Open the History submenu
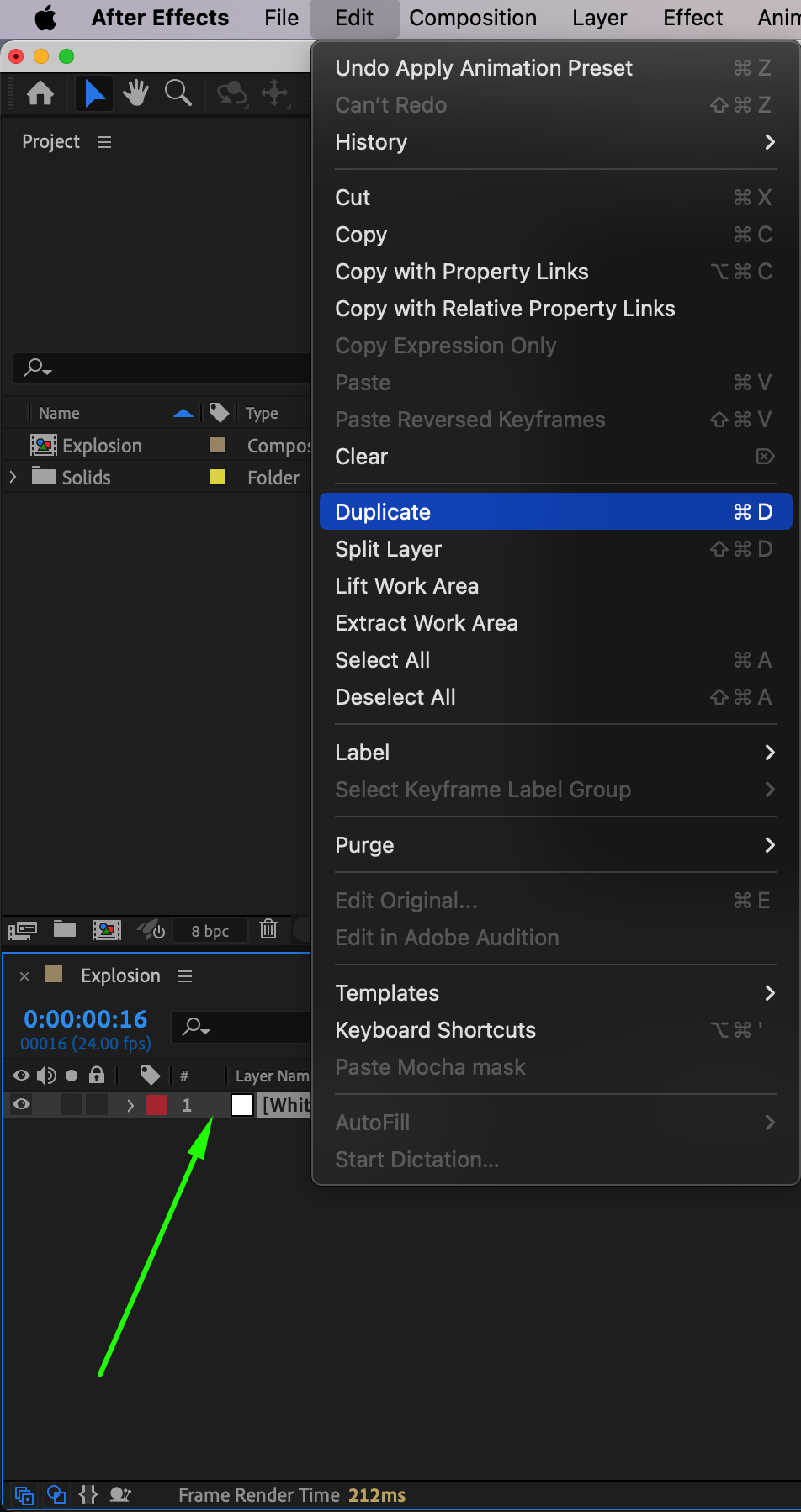This screenshot has width=801, height=1512. click(x=554, y=142)
